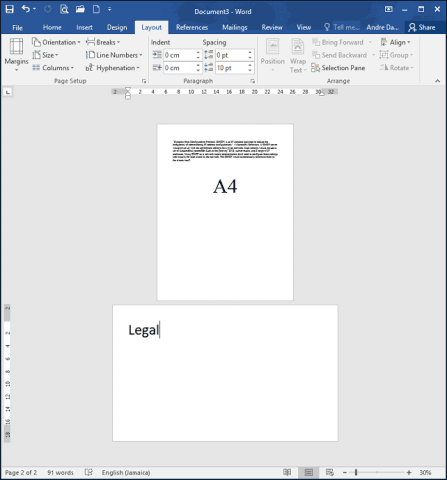This screenshot has height=480, width=447.
Task: Open the Align dropdown
Action: tap(396, 42)
